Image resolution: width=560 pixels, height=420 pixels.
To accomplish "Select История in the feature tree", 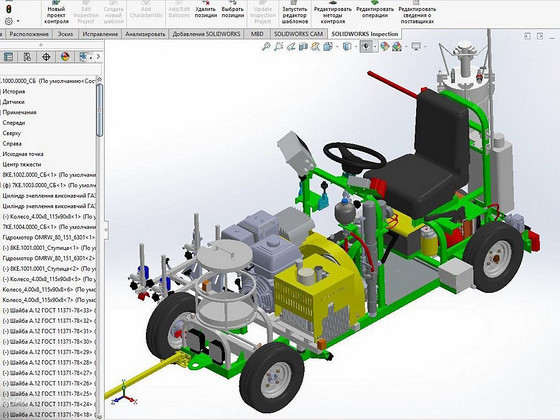I will tap(14, 91).
